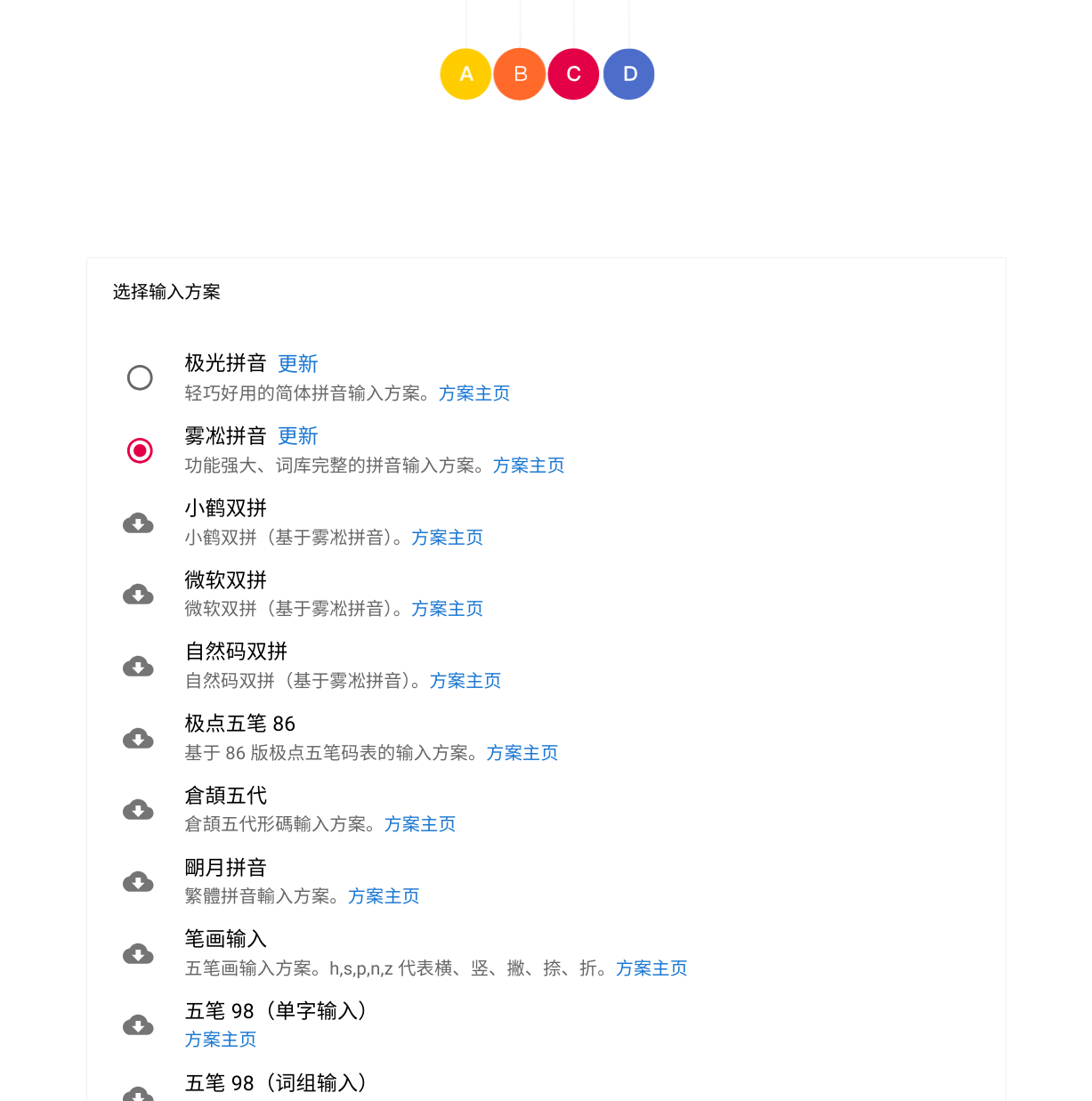Open 方案主页 link under 五笔 98（单字输入）

[x=221, y=1040]
